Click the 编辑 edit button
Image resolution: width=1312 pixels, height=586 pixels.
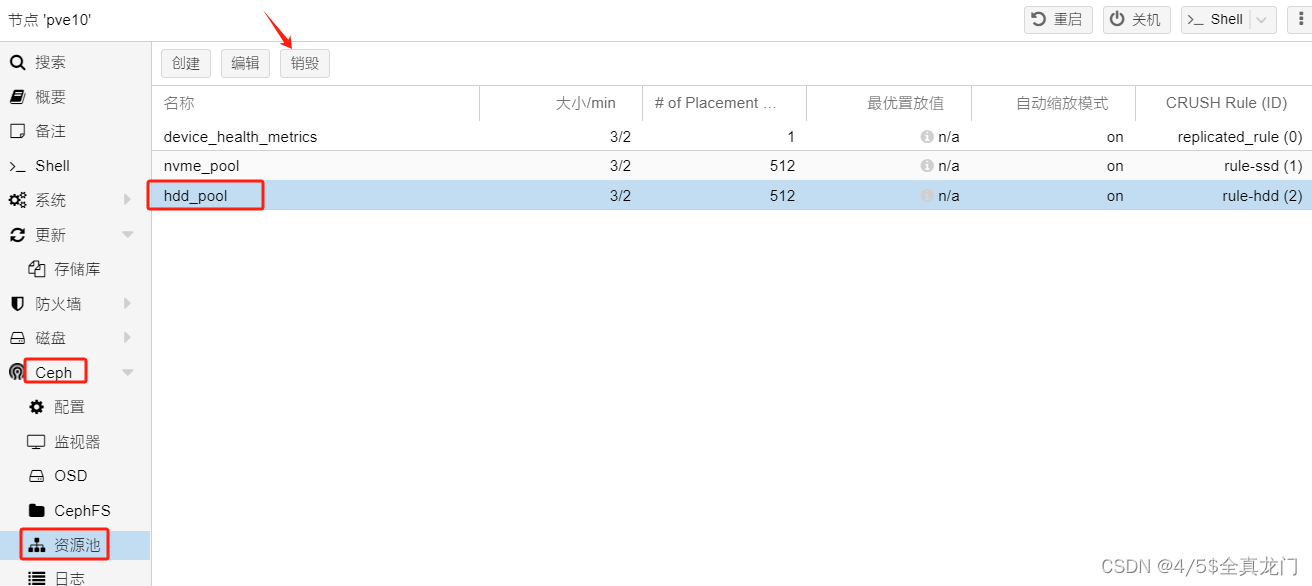coord(245,63)
